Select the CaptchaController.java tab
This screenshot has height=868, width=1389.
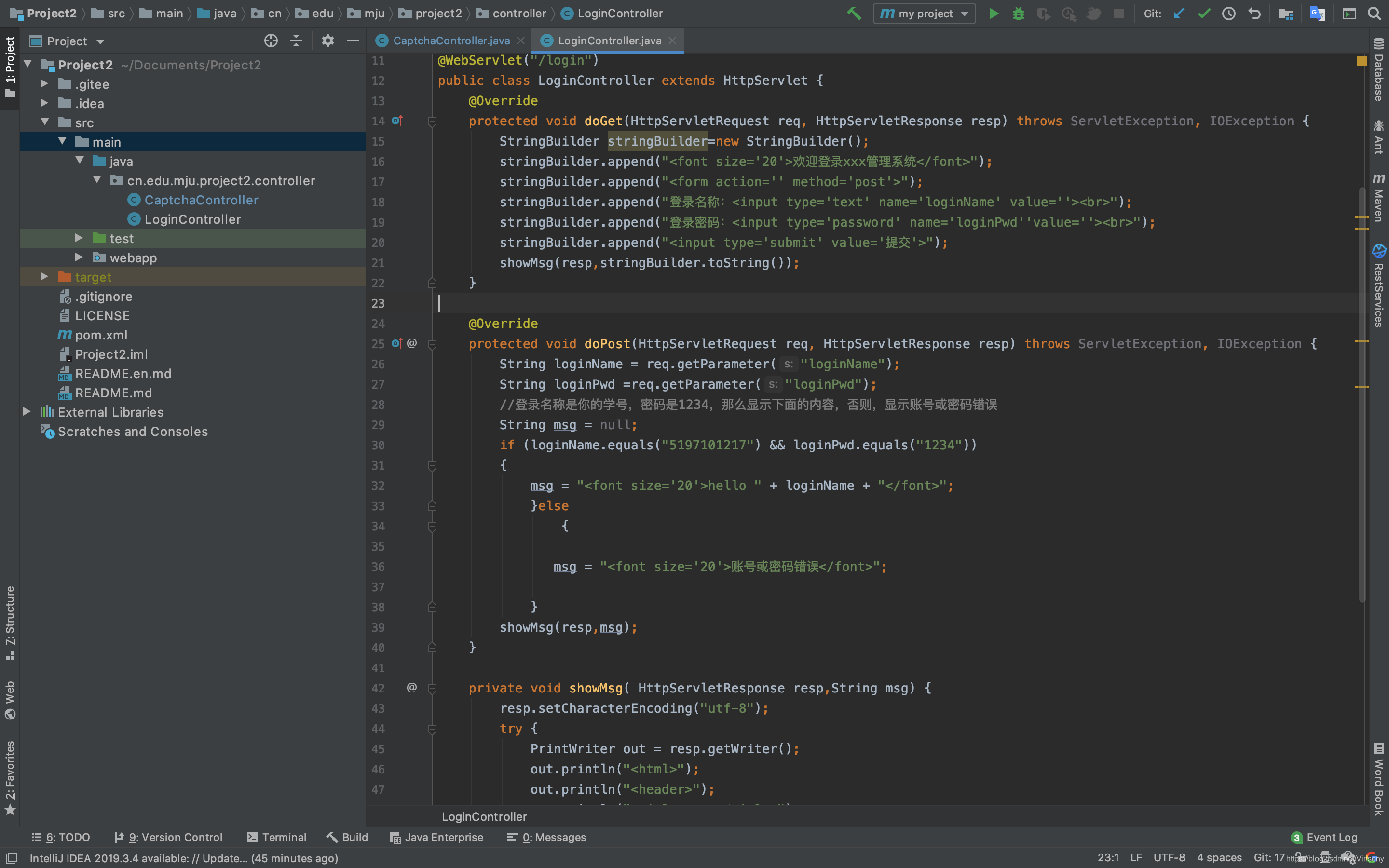[449, 40]
